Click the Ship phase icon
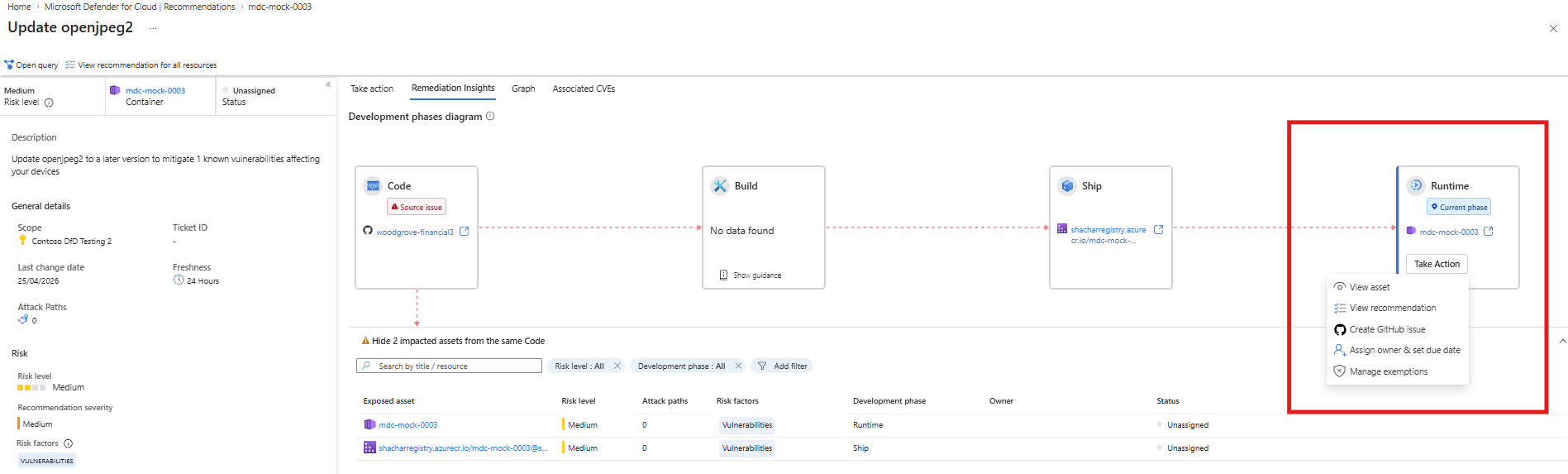This screenshot has height=474, width=1568. pos(1068,186)
